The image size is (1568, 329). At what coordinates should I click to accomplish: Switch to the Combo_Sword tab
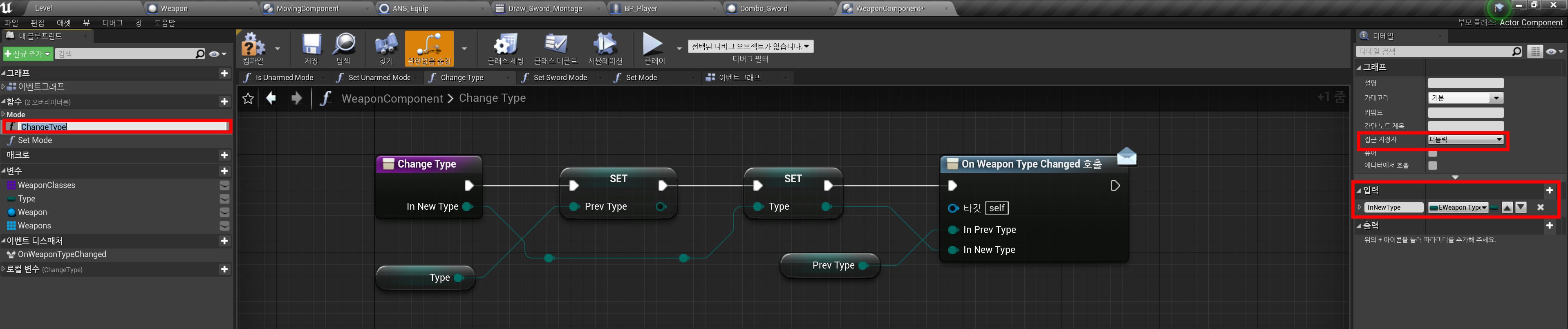(779, 9)
